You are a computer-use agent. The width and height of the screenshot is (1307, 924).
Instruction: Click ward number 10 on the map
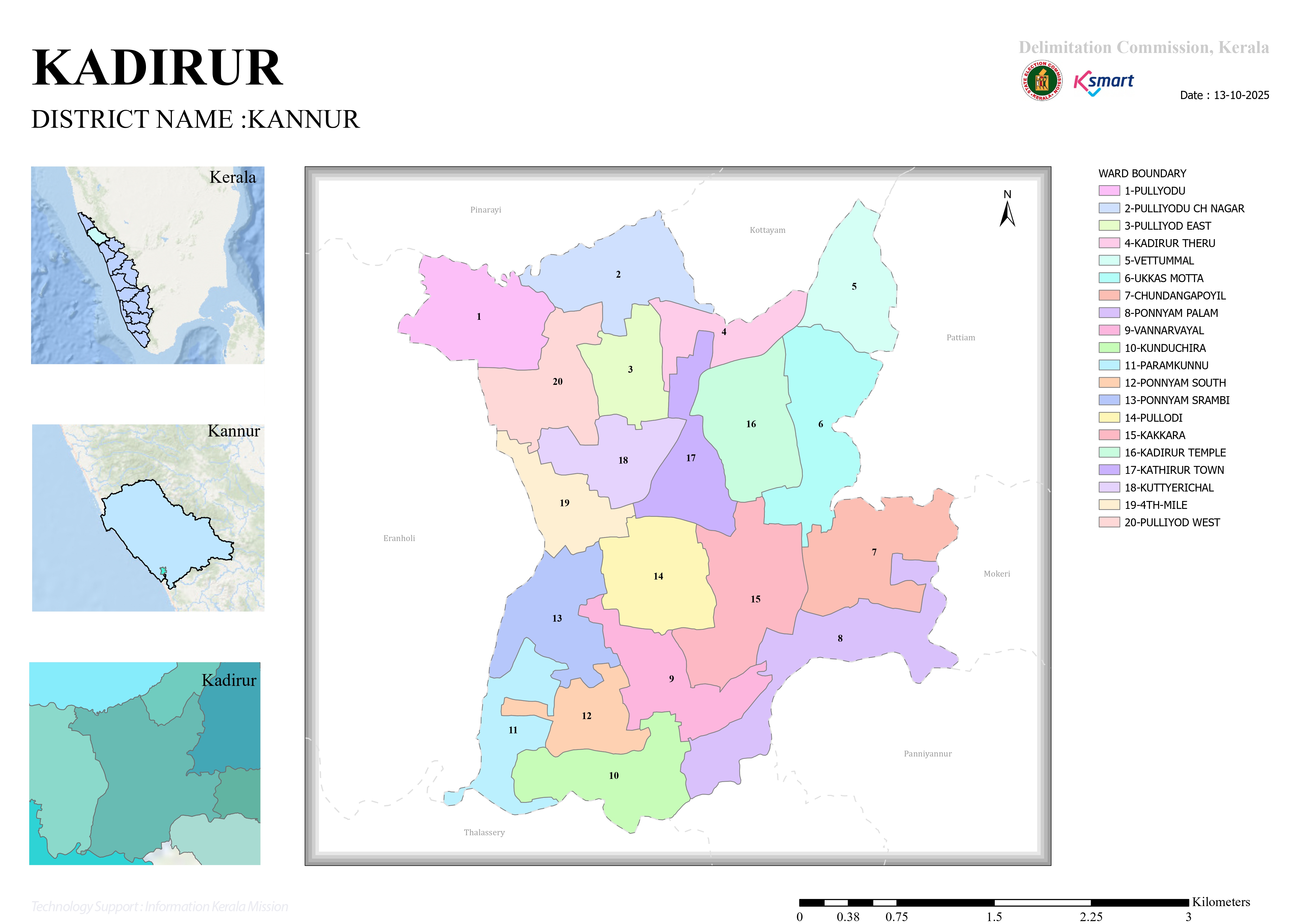[x=614, y=775]
